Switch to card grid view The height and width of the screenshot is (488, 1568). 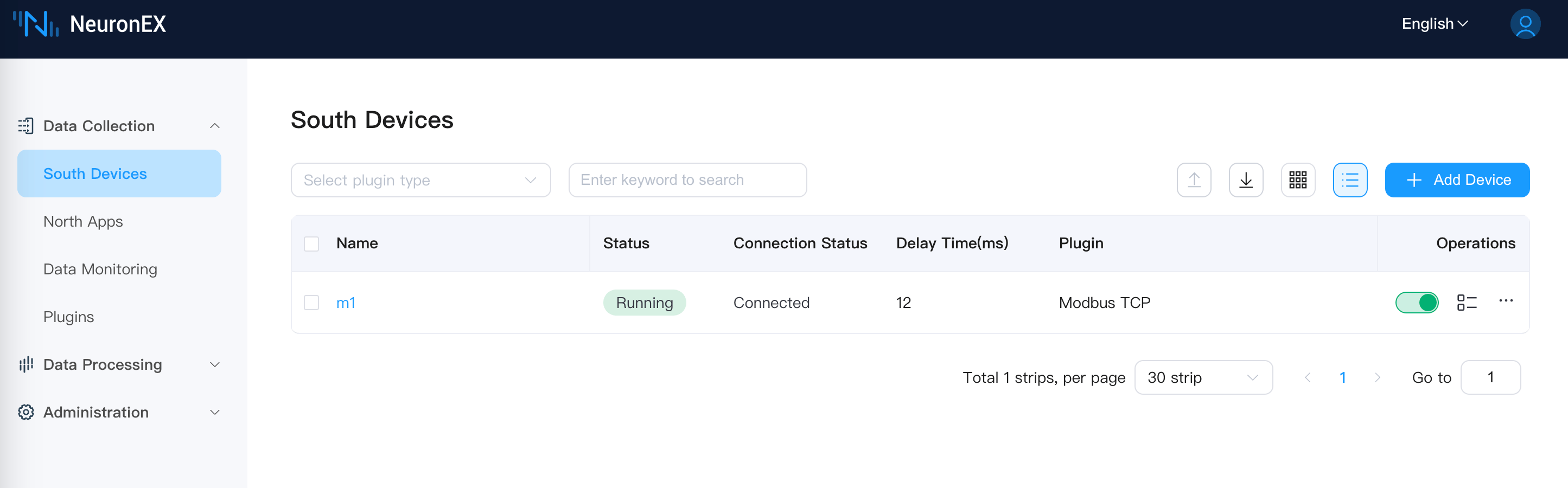click(1297, 180)
